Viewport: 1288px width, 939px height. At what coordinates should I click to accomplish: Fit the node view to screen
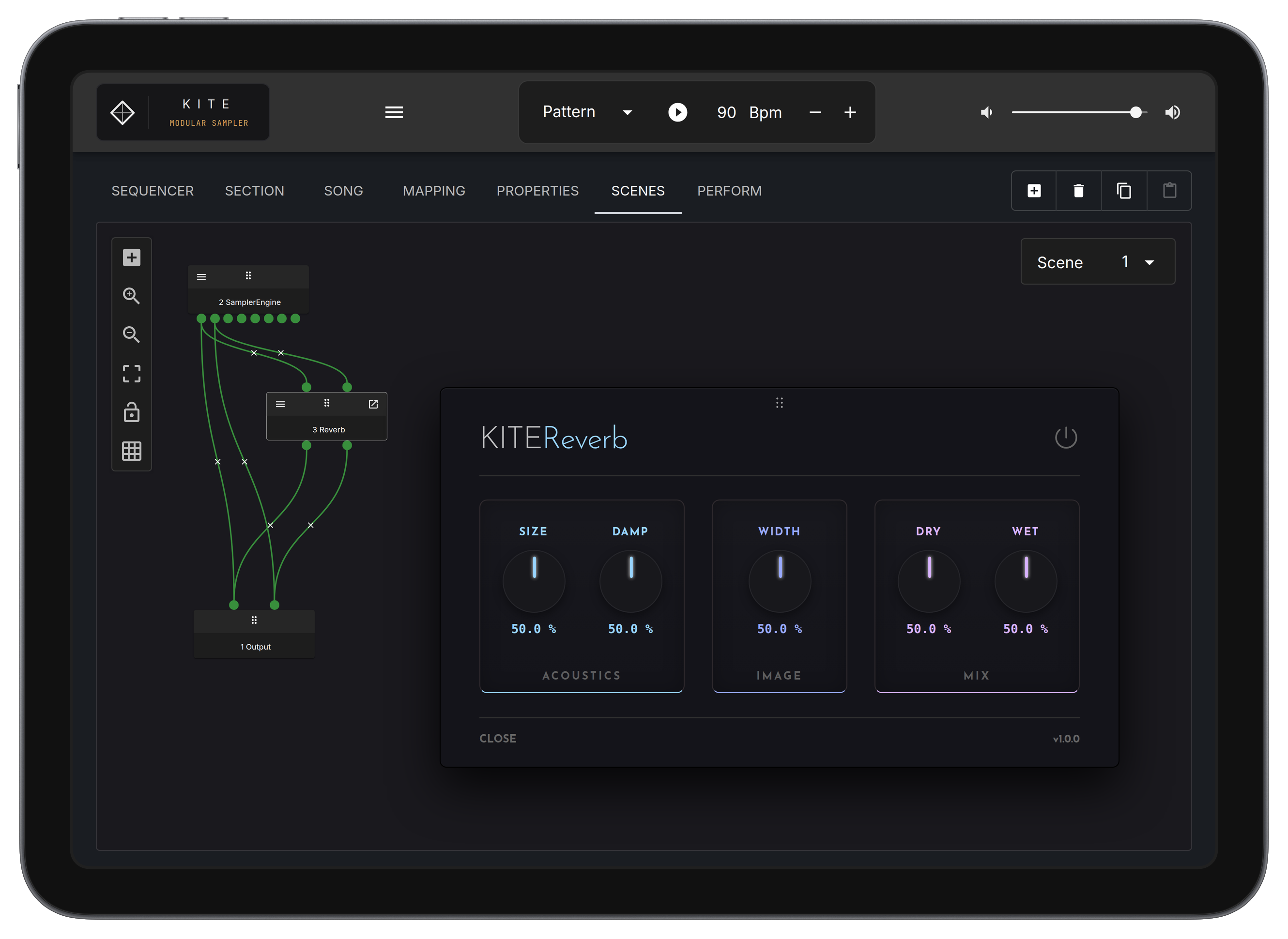tap(131, 374)
